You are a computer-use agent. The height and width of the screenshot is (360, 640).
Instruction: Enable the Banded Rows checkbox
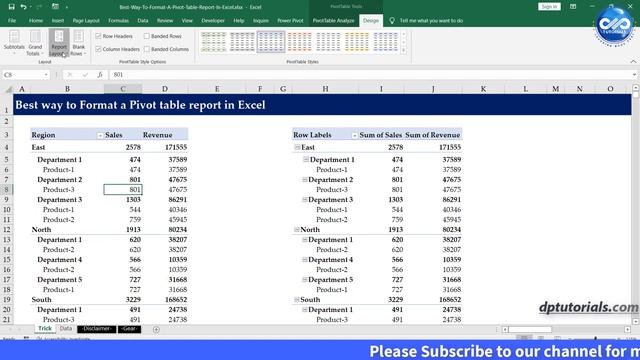147,36
